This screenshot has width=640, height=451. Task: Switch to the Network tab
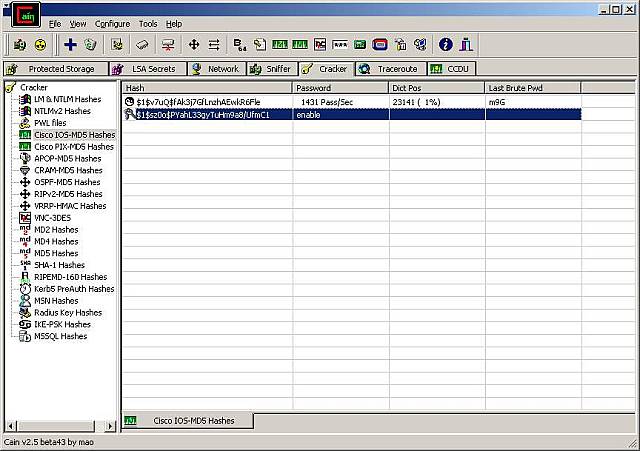click(217, 69)
